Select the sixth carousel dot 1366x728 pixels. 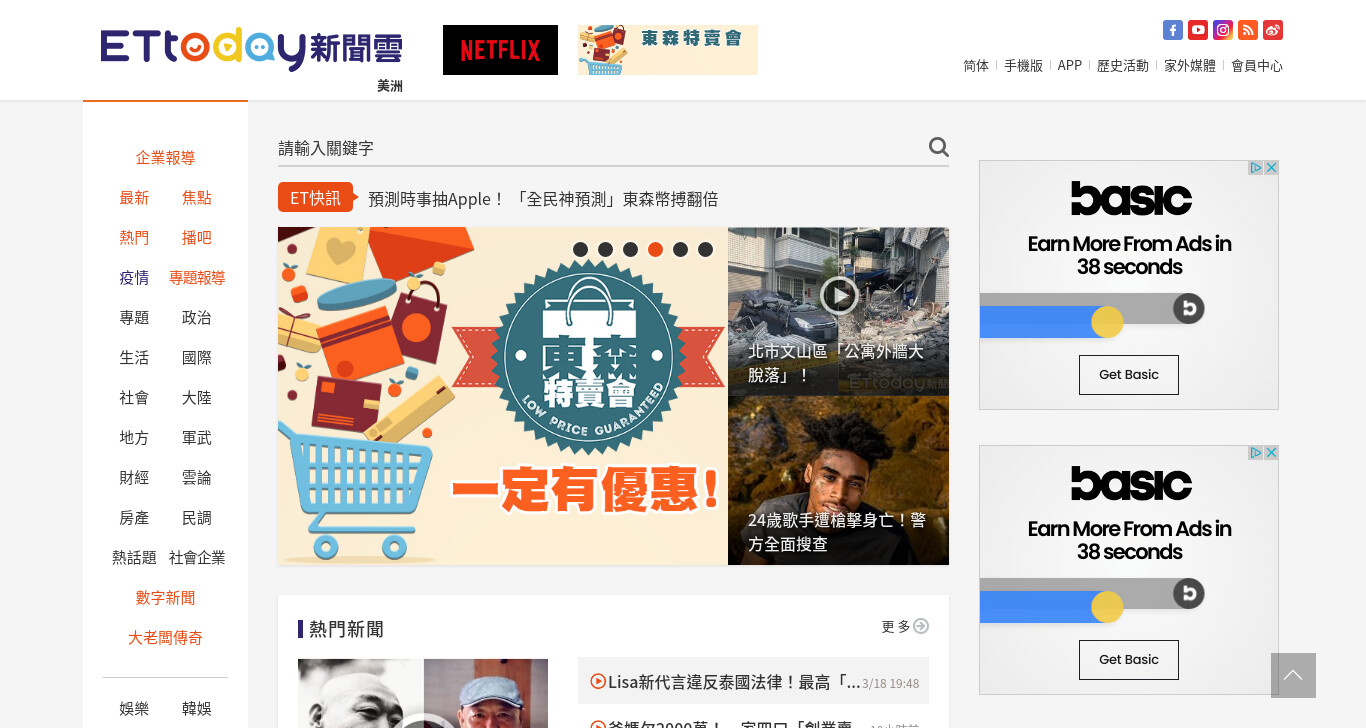click(705, 249)
